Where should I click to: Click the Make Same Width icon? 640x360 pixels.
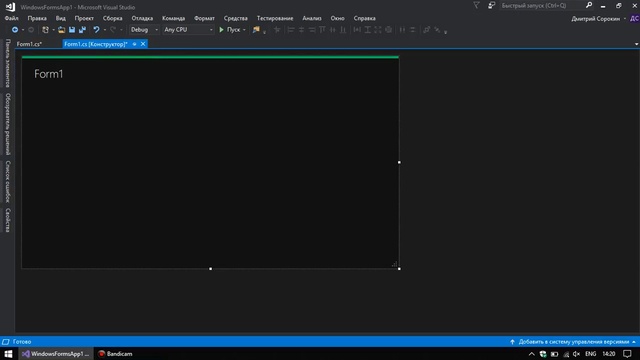pos(357,30)
